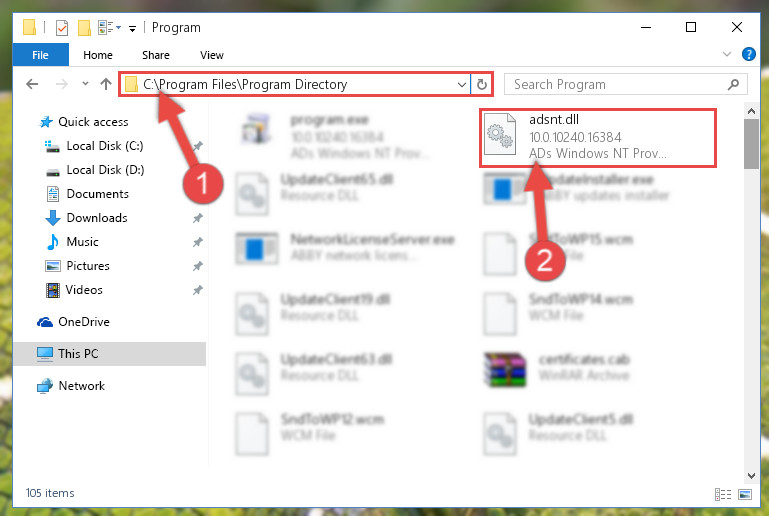
Task: Toggle the pin next to Music
Action: [198, 242]
